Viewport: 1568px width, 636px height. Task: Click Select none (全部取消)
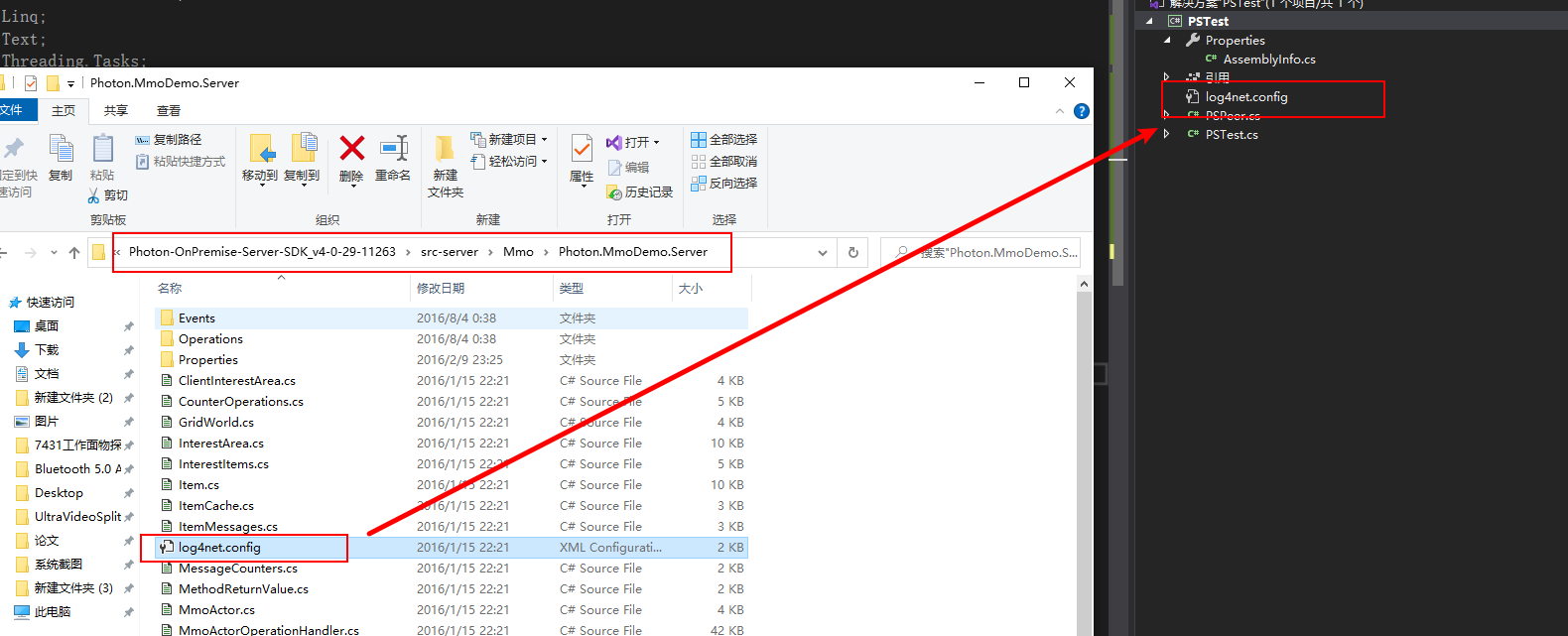click(724, 162)
